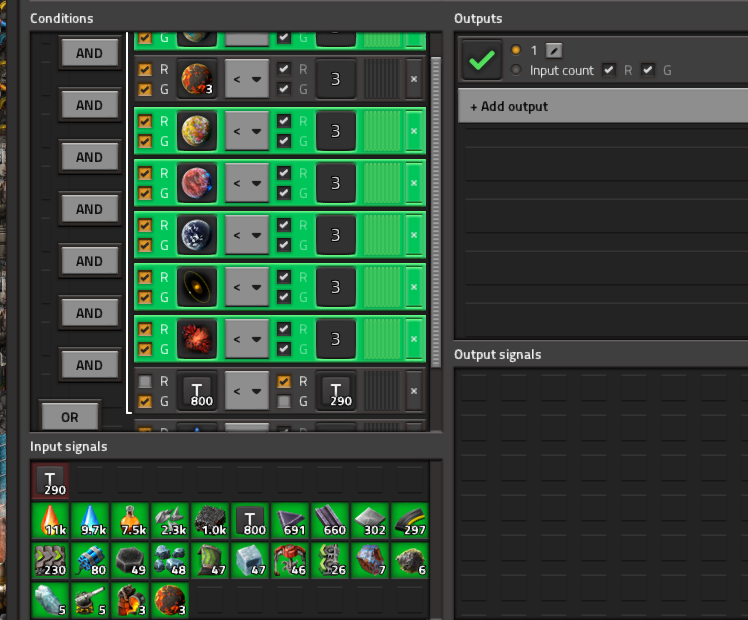This screenshot has height=620, width=748.
Task: Click the 7.5k flask signal in Input signals
Action: [130, 521]
